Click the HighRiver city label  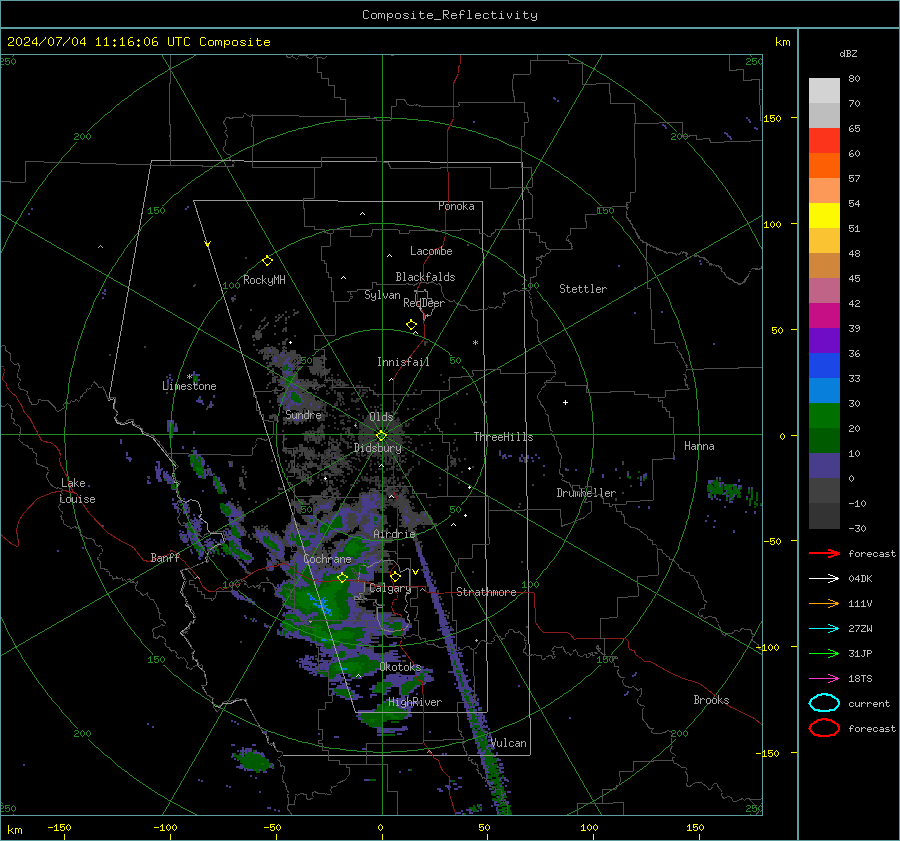click(x=415, y=702)
